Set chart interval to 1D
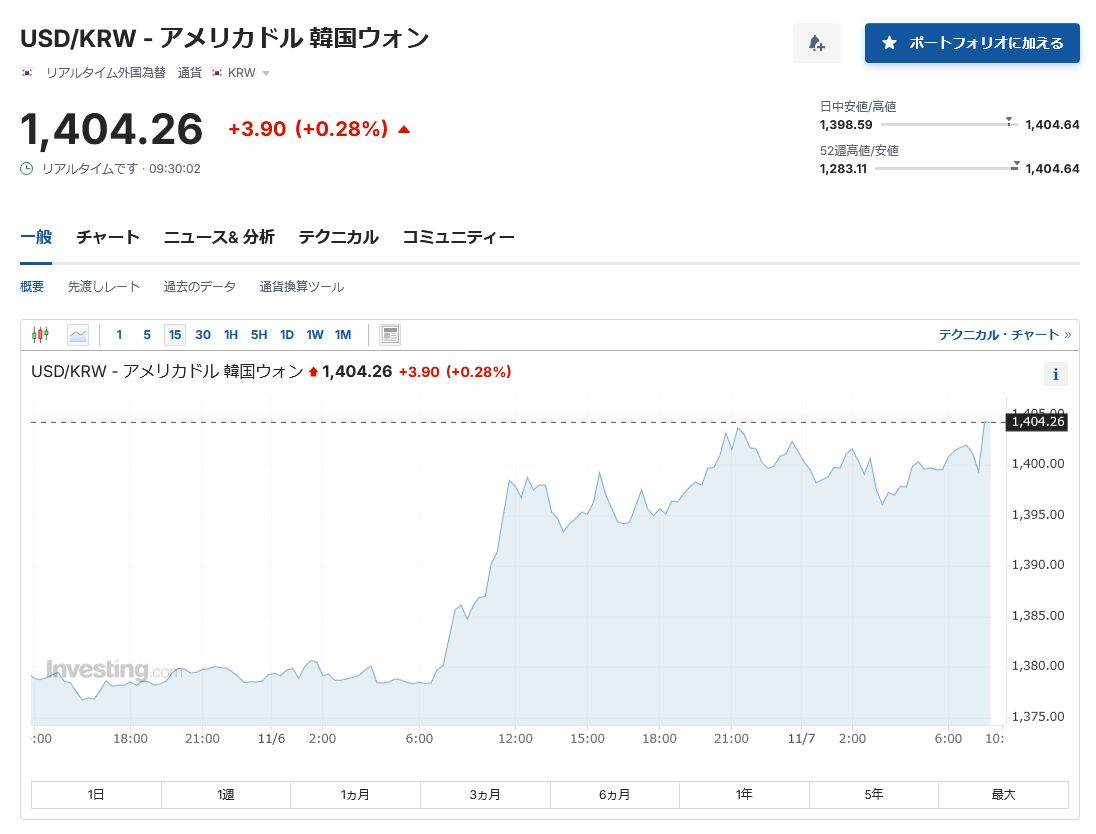The height and width of the screenshot is (834, 1096). pyautogui.click(x=287, y=335)
